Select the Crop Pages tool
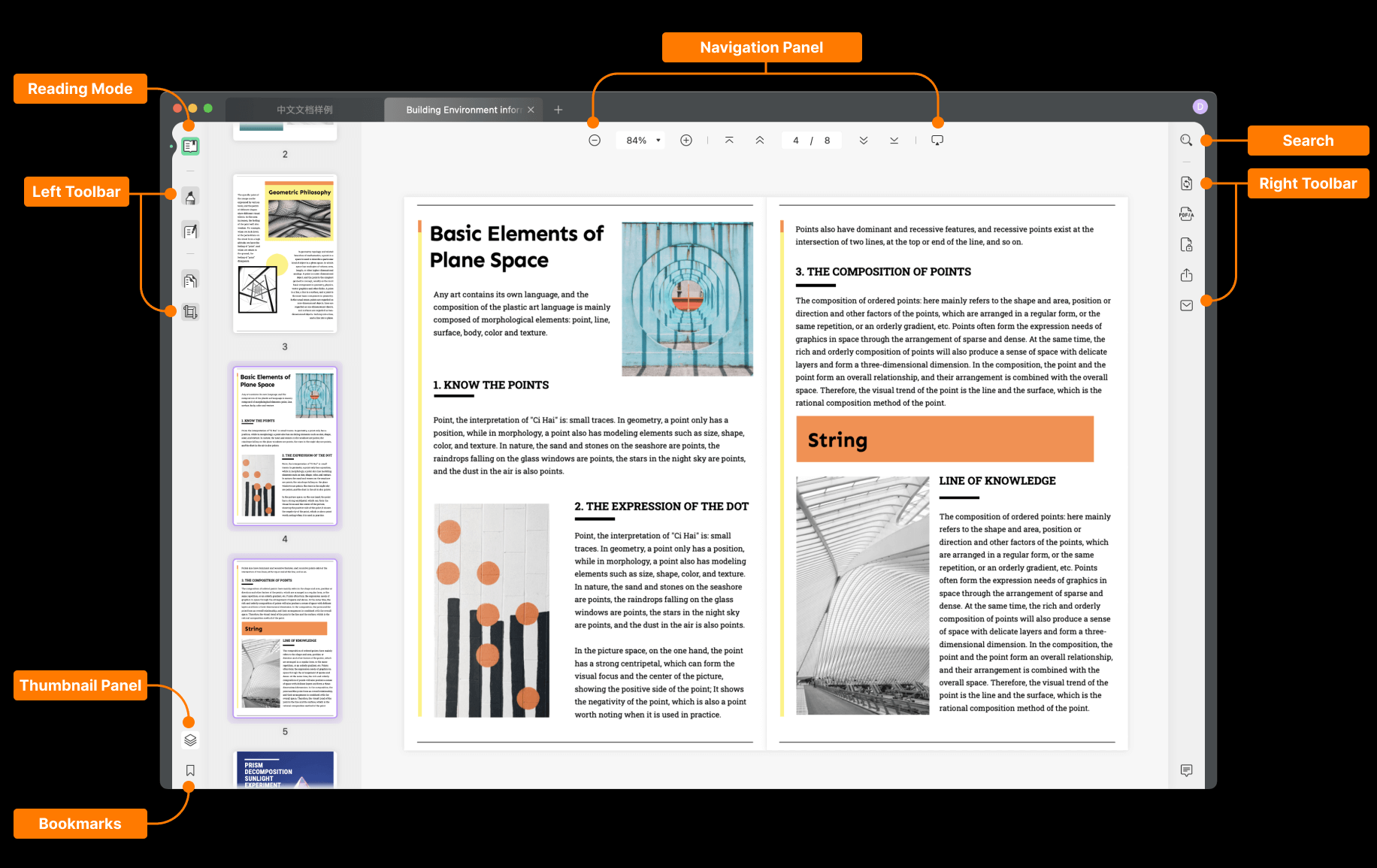The width and height of the screenshot is (1377, 868). pos(190,312)
